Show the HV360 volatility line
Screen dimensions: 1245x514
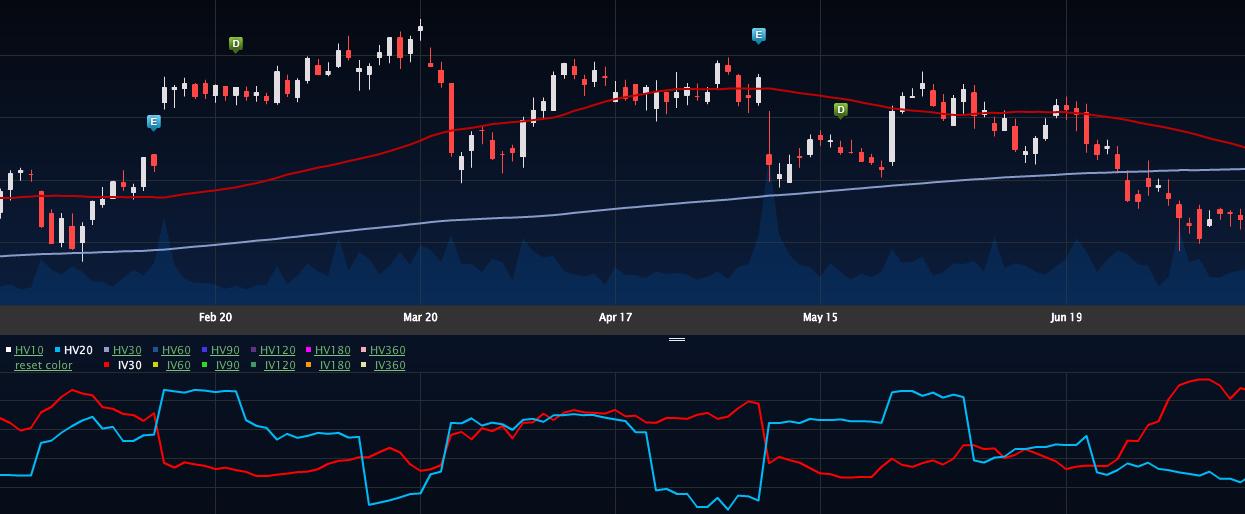[387, 350]
